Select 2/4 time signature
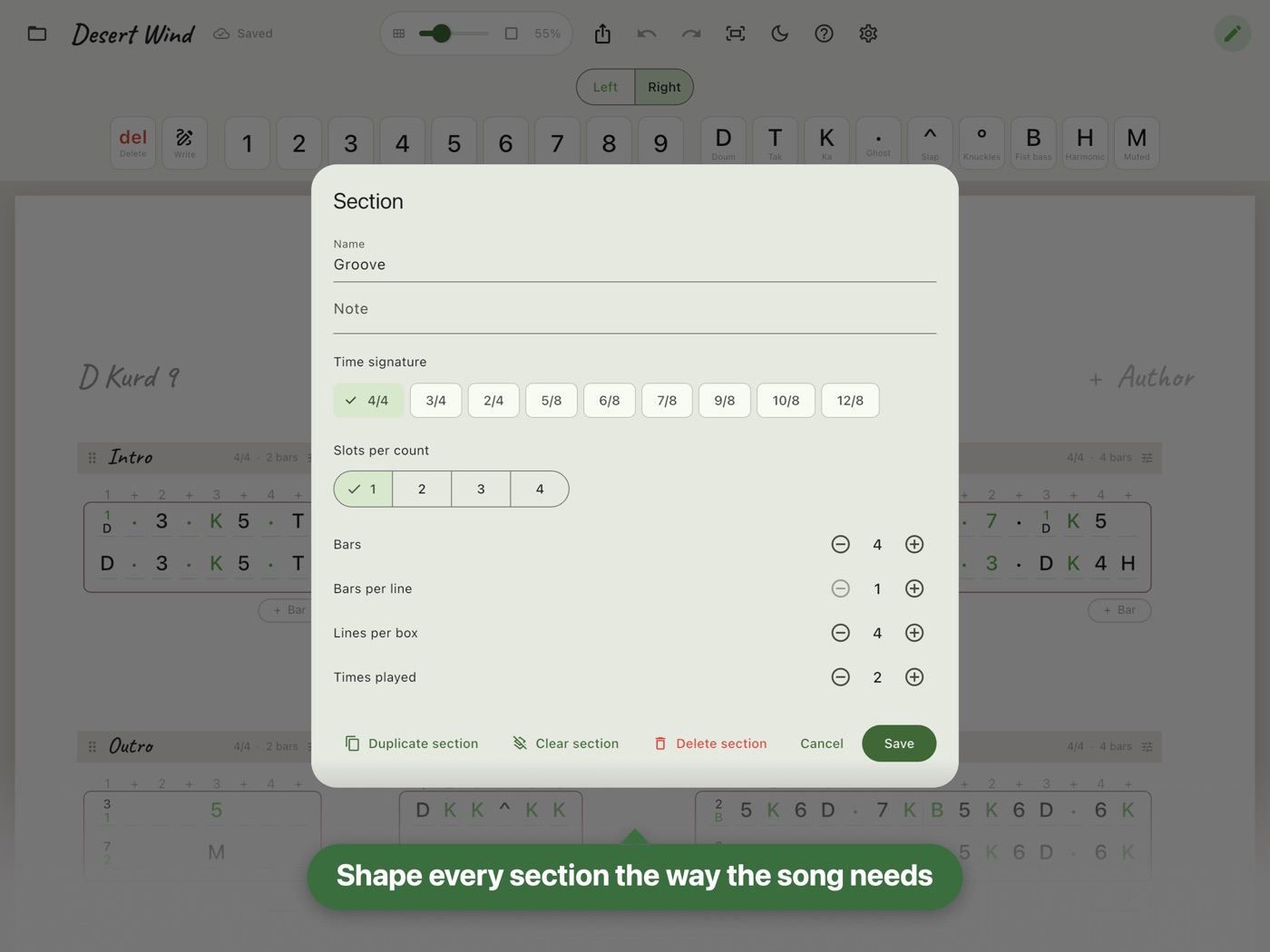The width and height of the screenshot is (1270, 952). (x=493, y=401)
